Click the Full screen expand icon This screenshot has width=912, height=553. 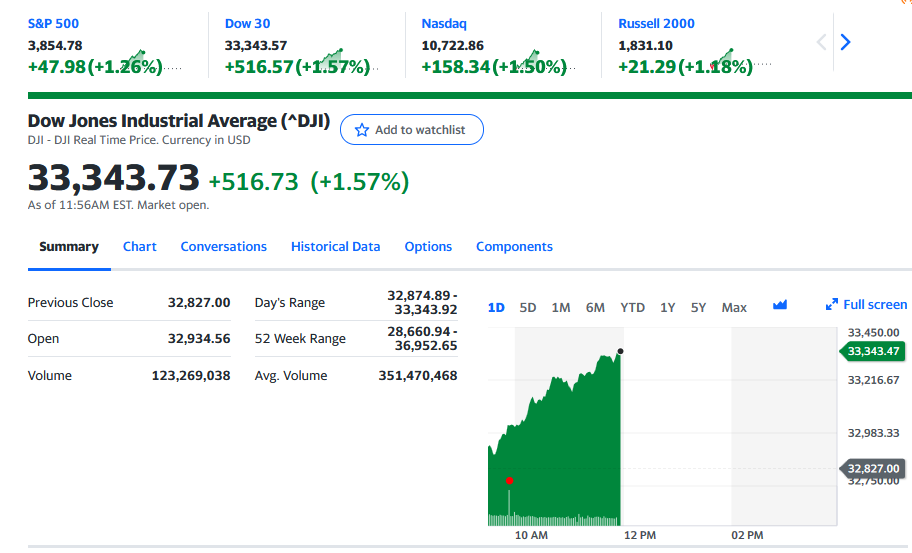coord(832,304)
